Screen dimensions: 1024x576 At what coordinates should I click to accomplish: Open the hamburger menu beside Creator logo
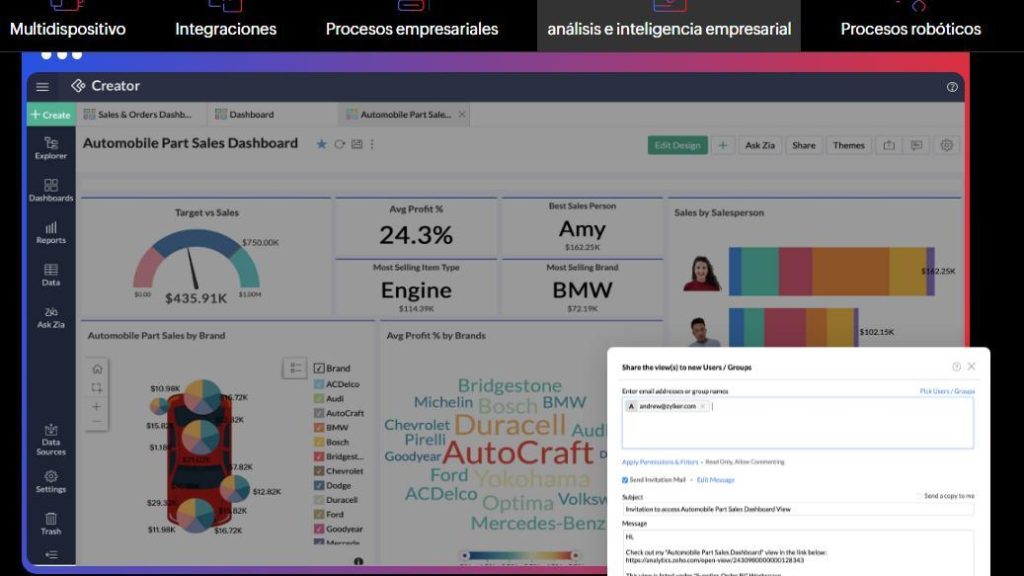42,86
